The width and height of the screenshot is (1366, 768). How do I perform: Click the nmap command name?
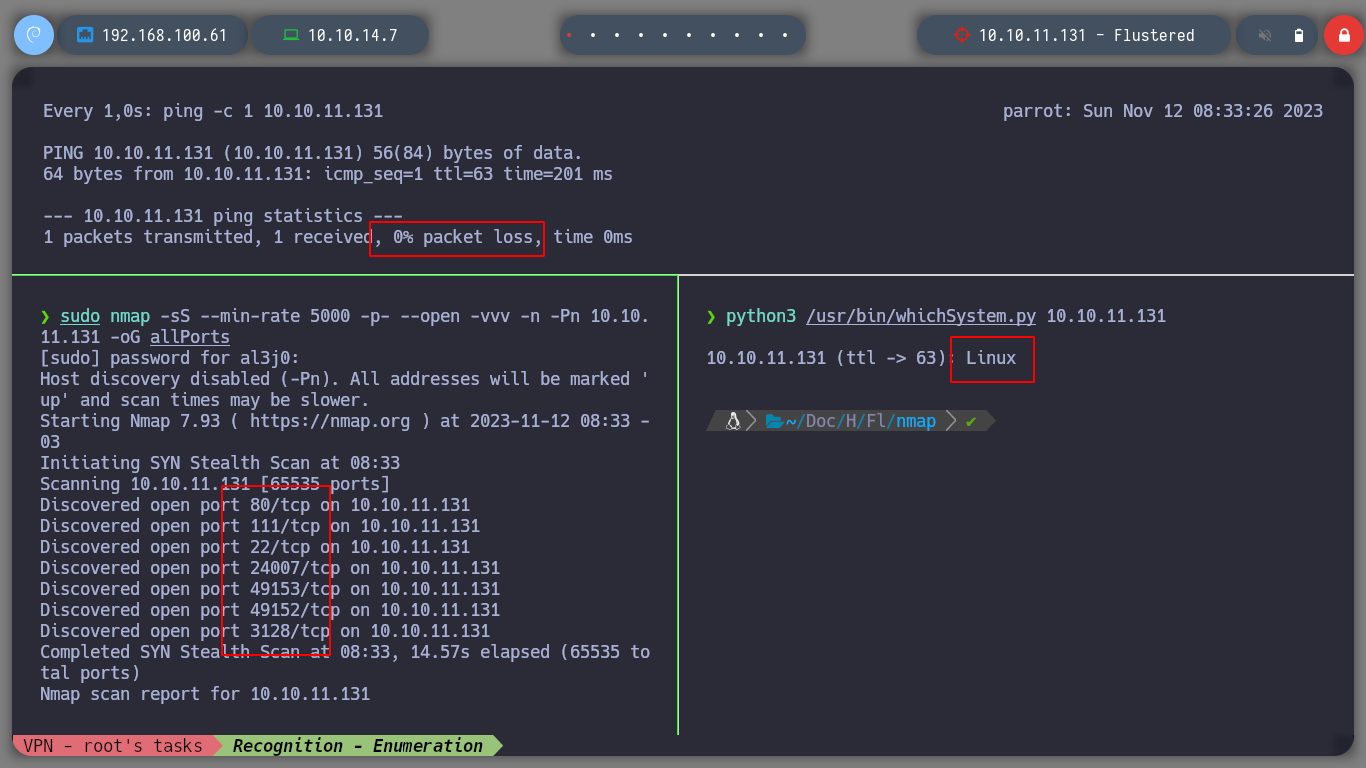(x=130, y=316)
